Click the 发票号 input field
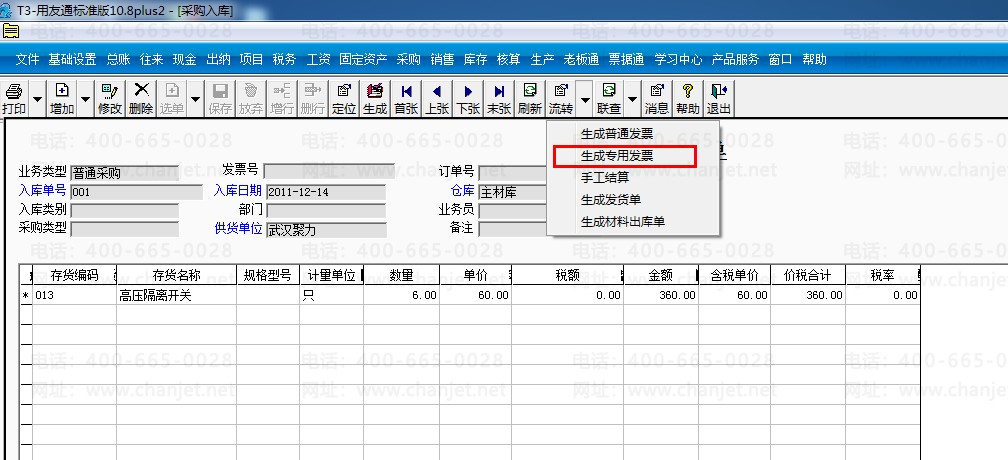The width and height of the screenshot is (1008, 460). (x=329, y=171)
